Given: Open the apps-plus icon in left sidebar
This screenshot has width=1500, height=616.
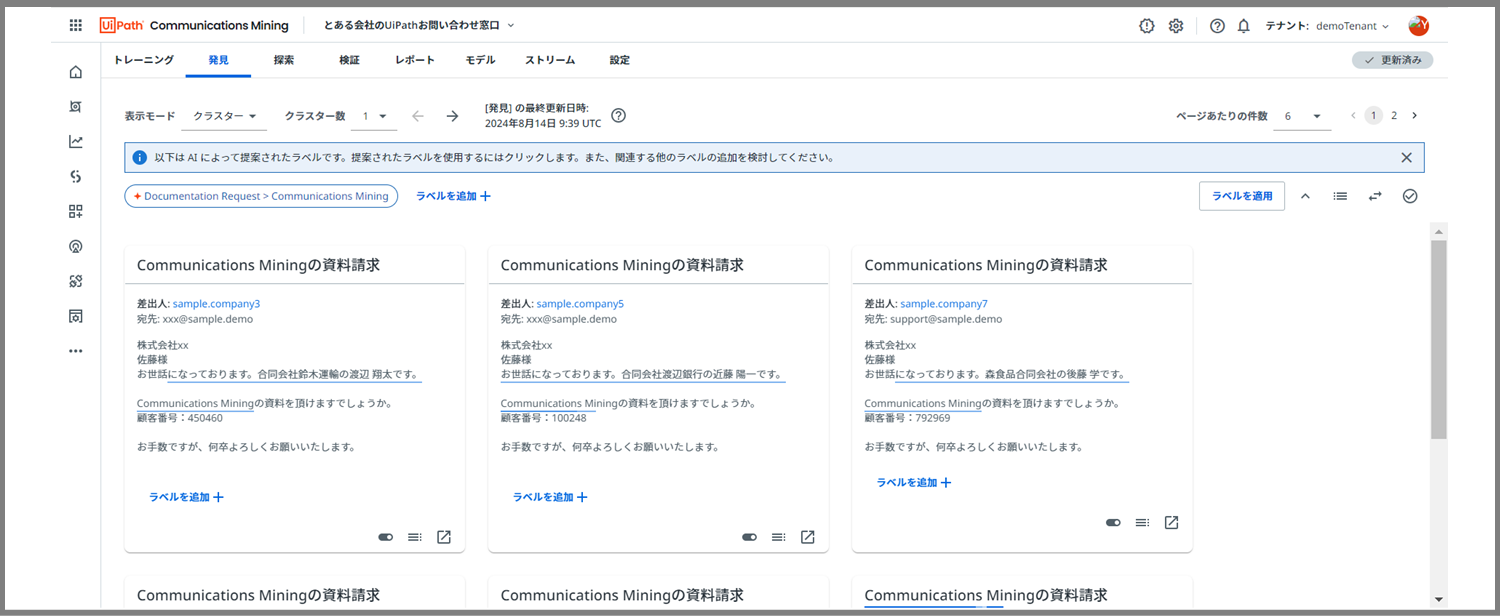Looking at the screenshot, I should click(76, 211).
